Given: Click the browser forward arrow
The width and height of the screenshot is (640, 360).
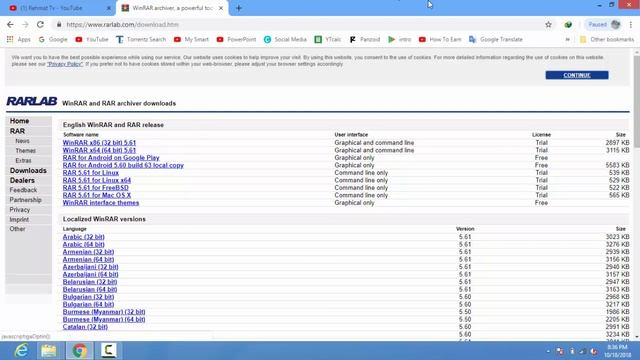Looking at the screenshot, I should [25, 24].
